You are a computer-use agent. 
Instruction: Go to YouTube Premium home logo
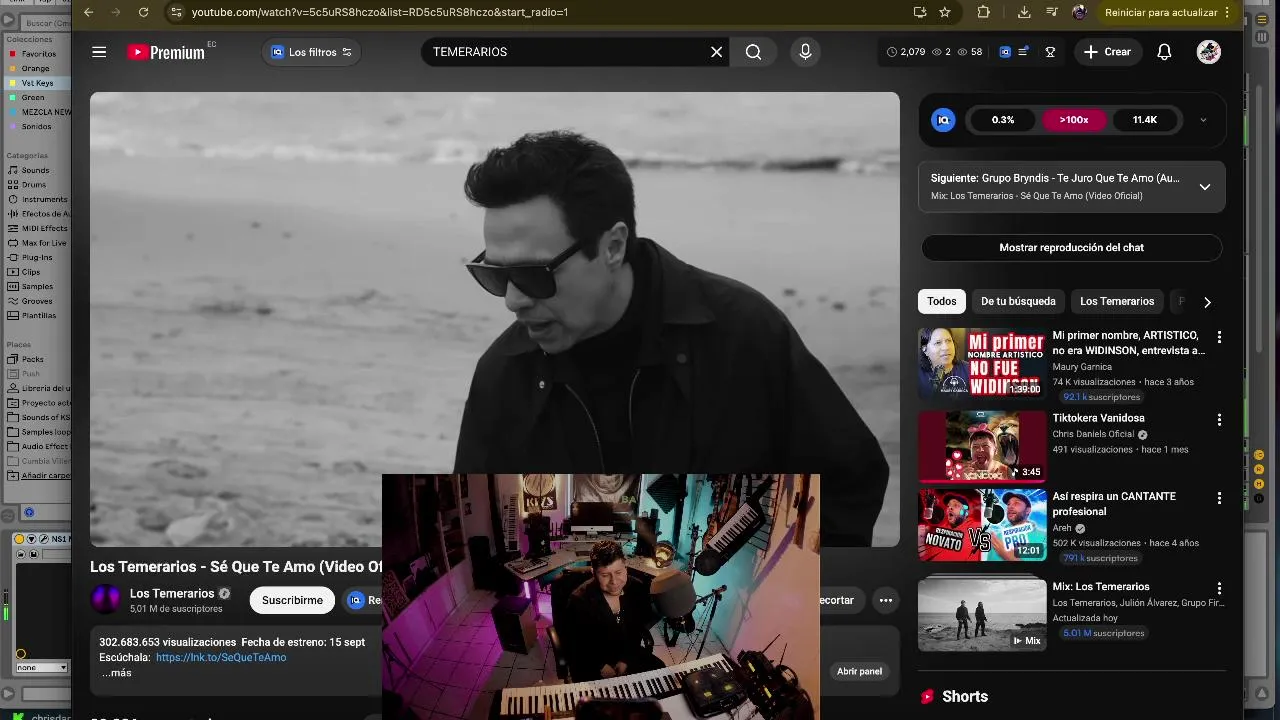click(166, 52)
